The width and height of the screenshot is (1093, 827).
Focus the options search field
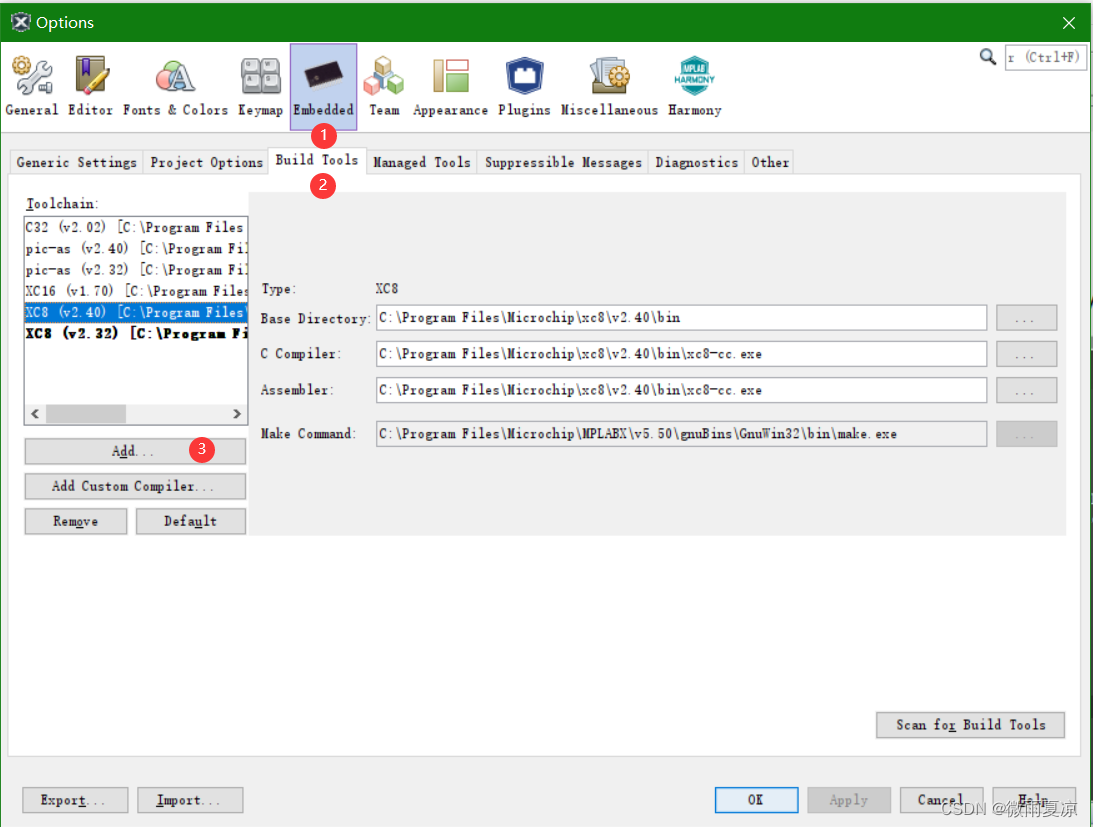point(1045,57)
